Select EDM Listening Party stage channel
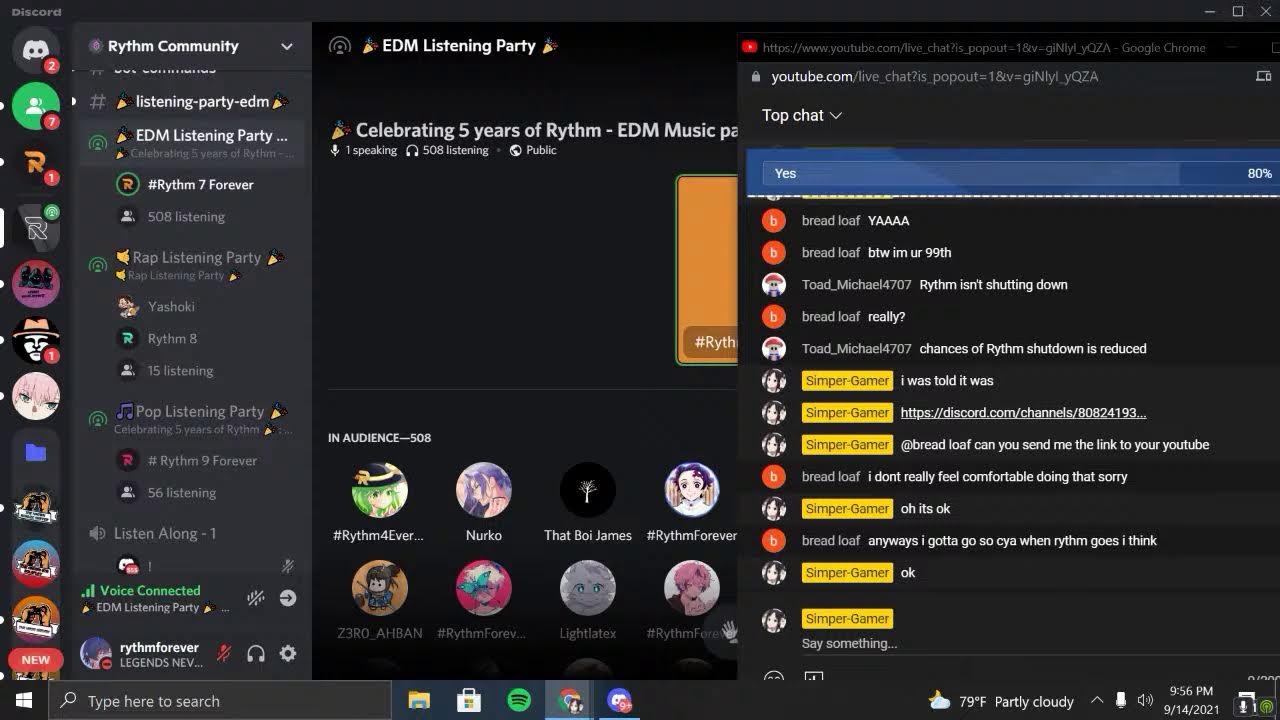Image resolution: width=1280 pixels, height=720 pixels. point(190,143)
